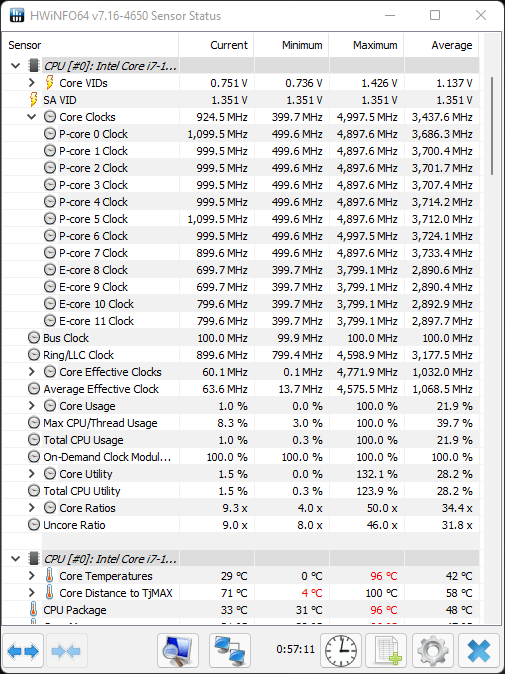
Task: Click the Current column header
Action: coord(216,45)
